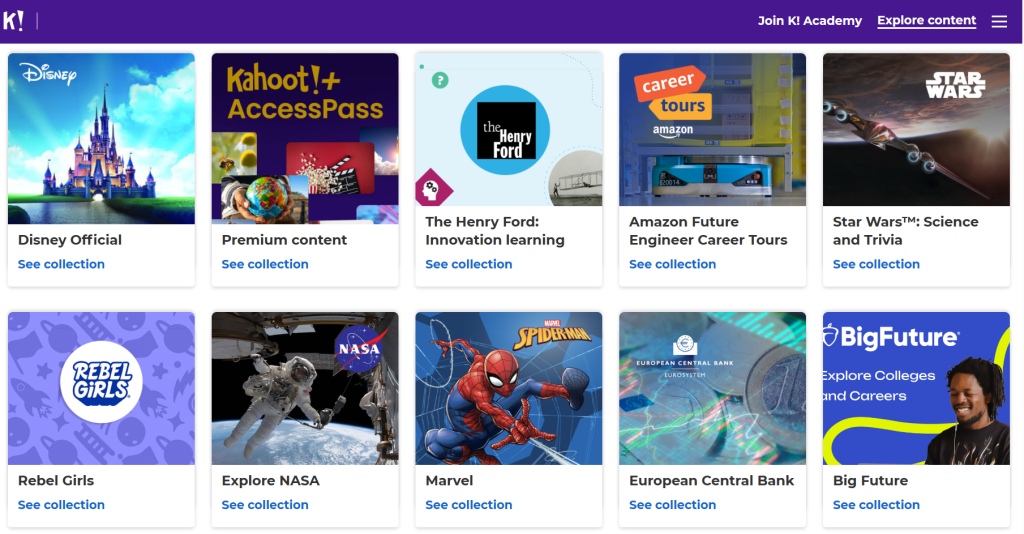
Task: Open the European Central Bank thumbnail
Action: pyautogui.click(x=712, y=388)
